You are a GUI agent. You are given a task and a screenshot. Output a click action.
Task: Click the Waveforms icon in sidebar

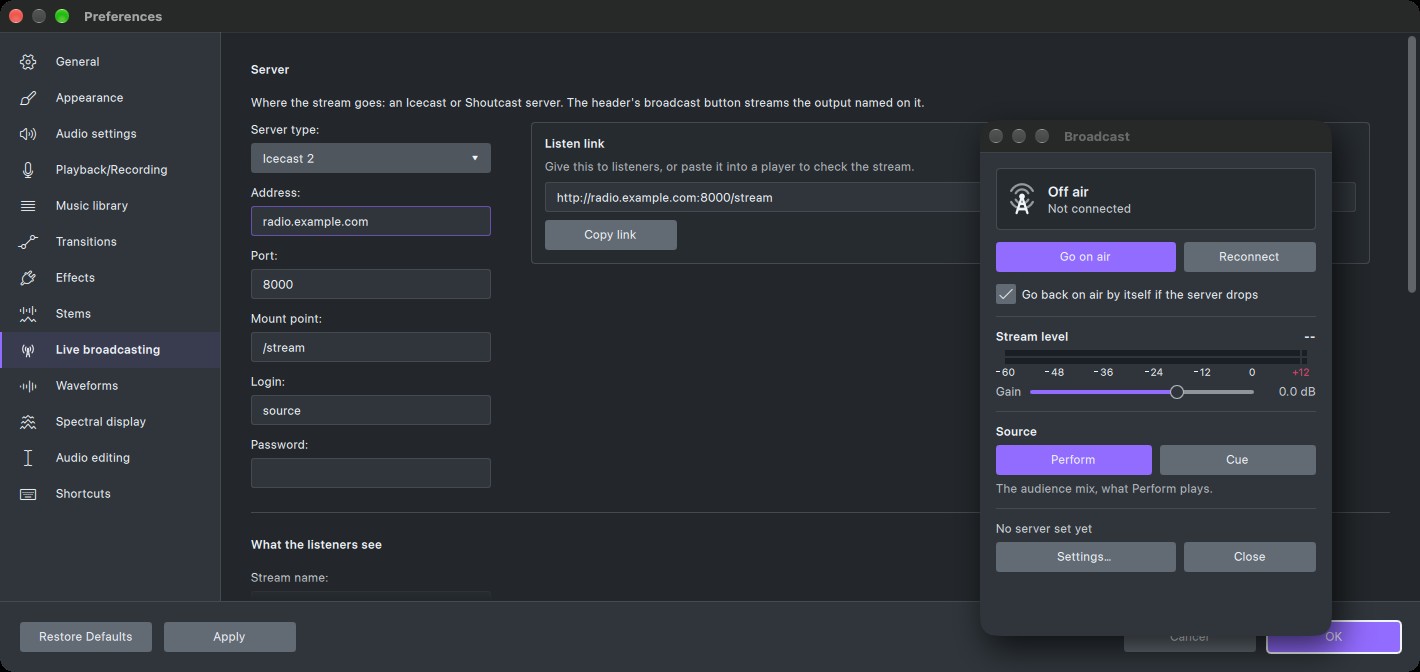pos(28,386)
